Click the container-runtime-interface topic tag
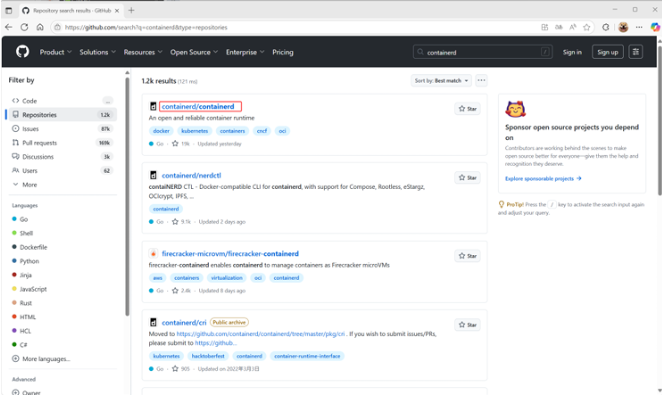The width and height of the screenshot is (662, 409). (307, 356)
